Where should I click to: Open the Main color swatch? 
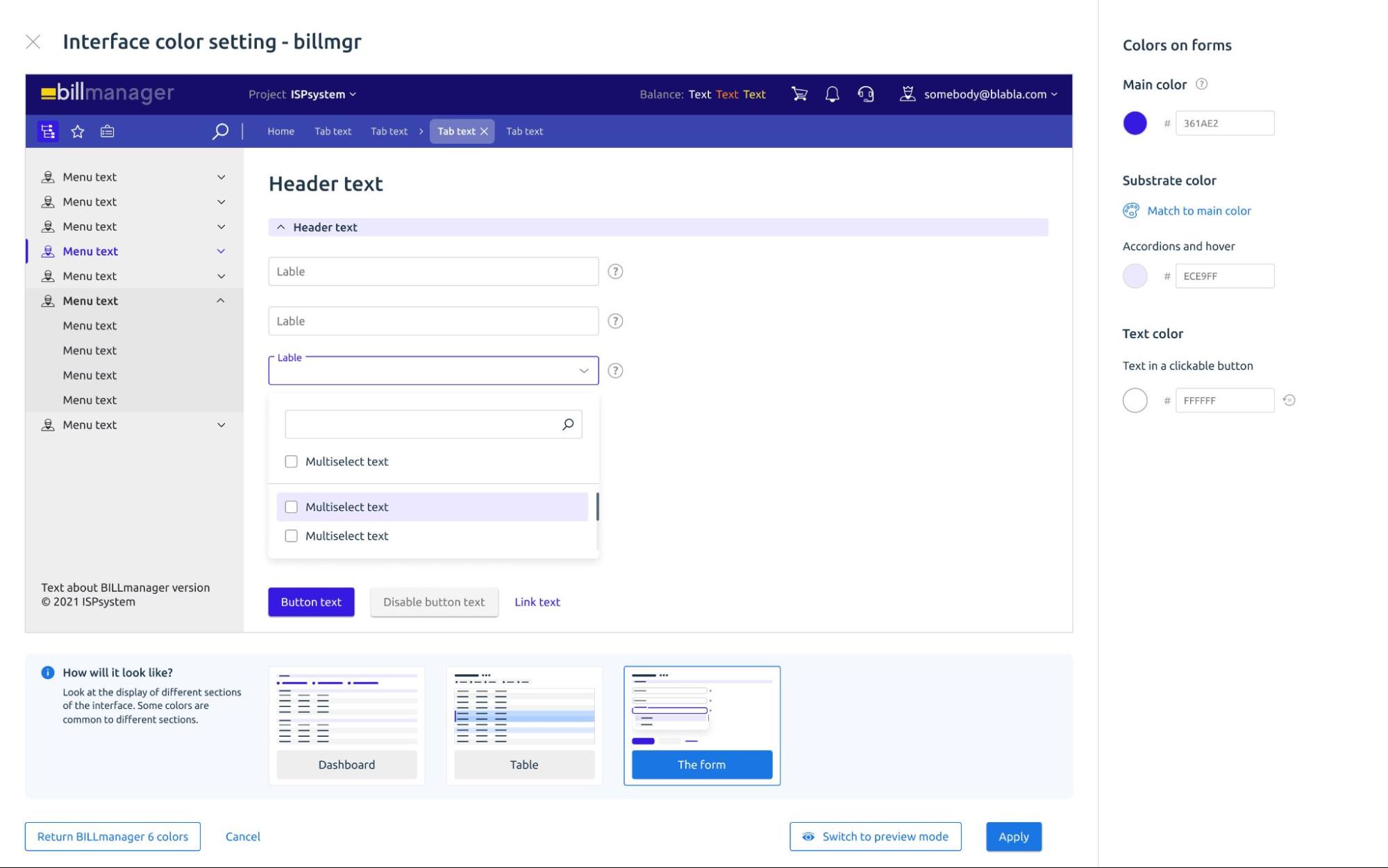pos(1135,123)
